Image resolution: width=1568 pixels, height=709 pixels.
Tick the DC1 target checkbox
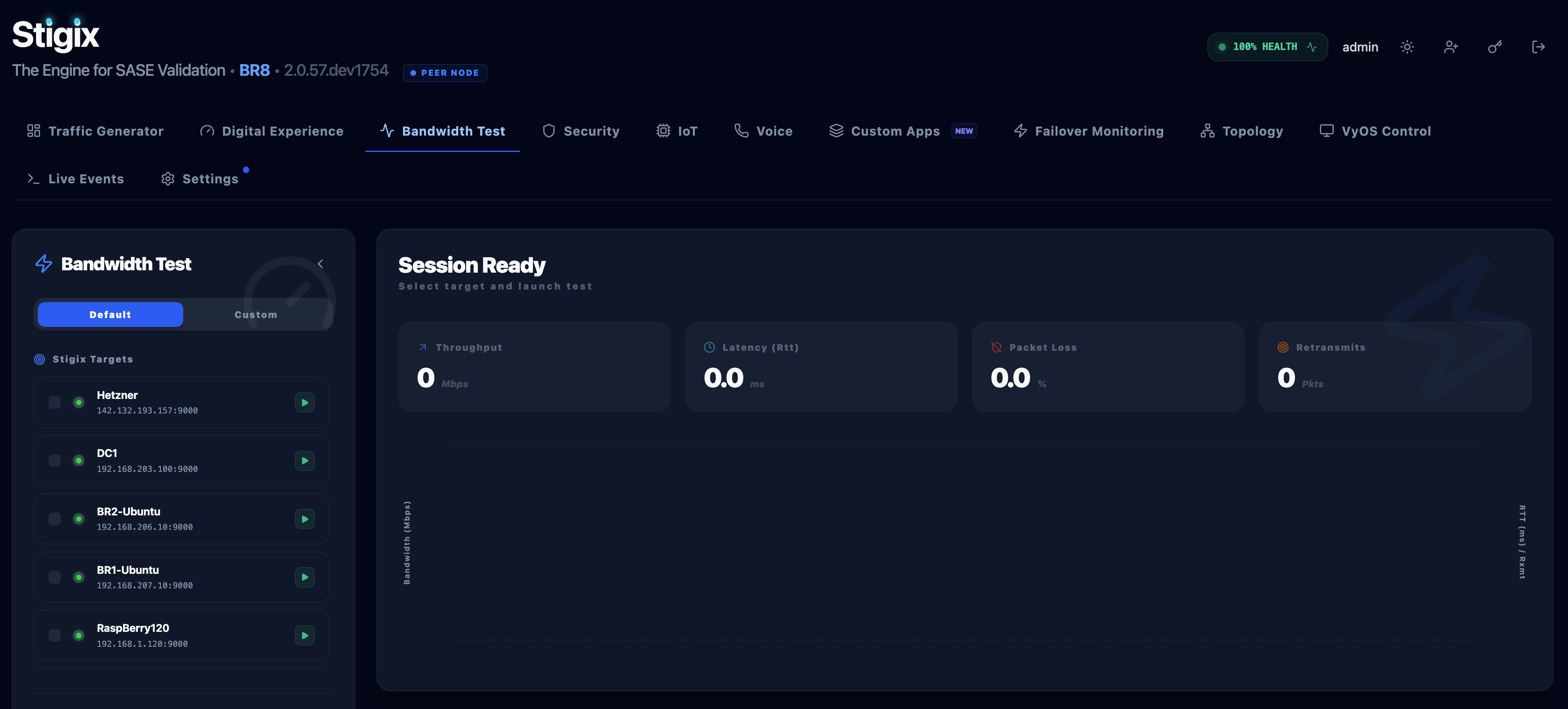(55, 461)
